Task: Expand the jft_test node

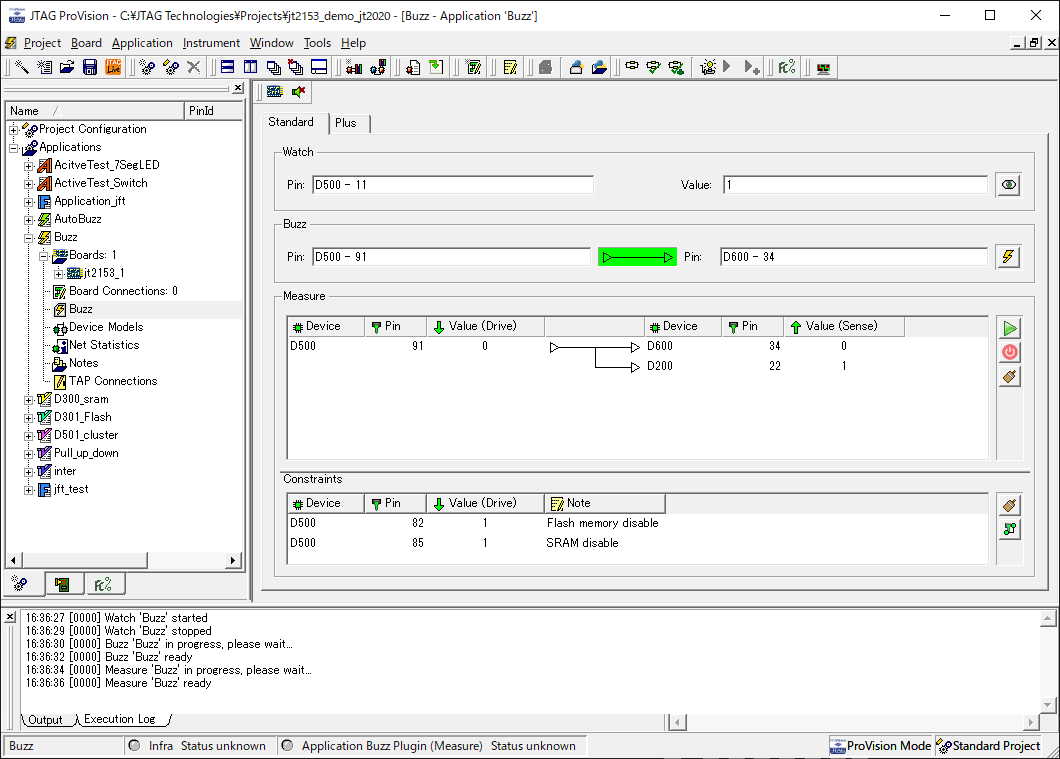Action: (28, 490)
